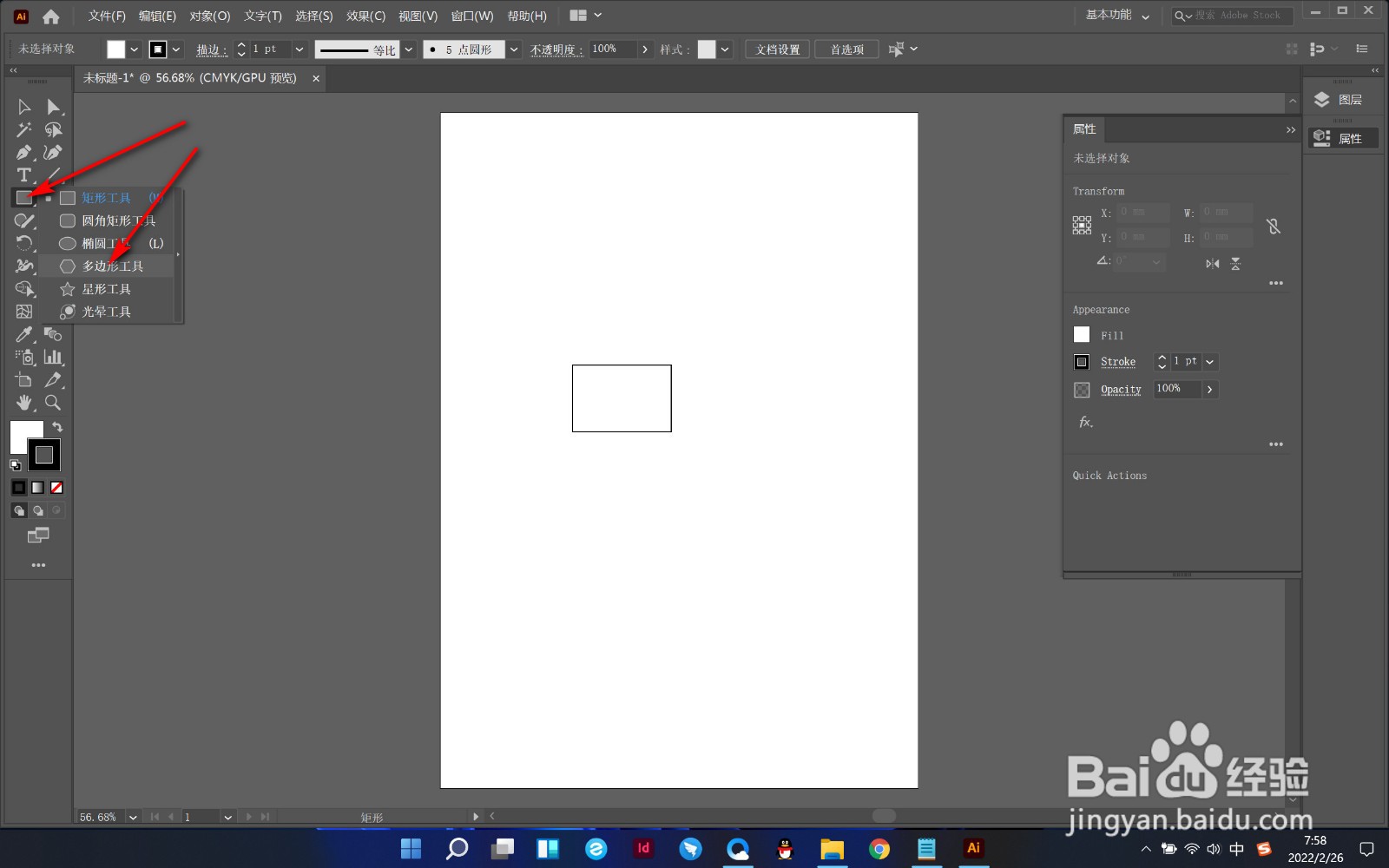Open the 文件(F) menu
This screenshot has width=1389, height=868.
tap(107, 16)
